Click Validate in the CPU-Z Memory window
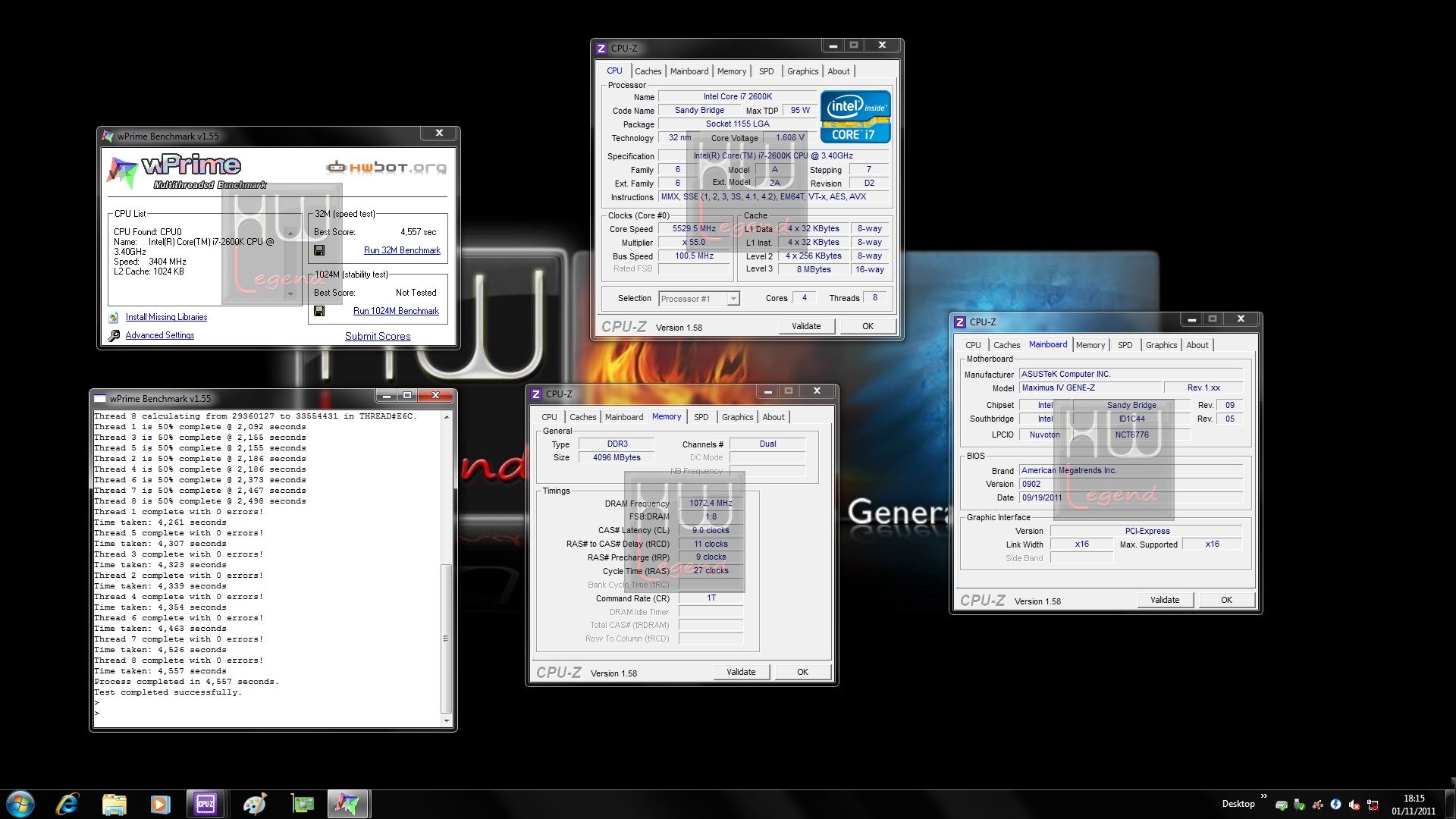The image size is (1456, 819). [741, 672]
